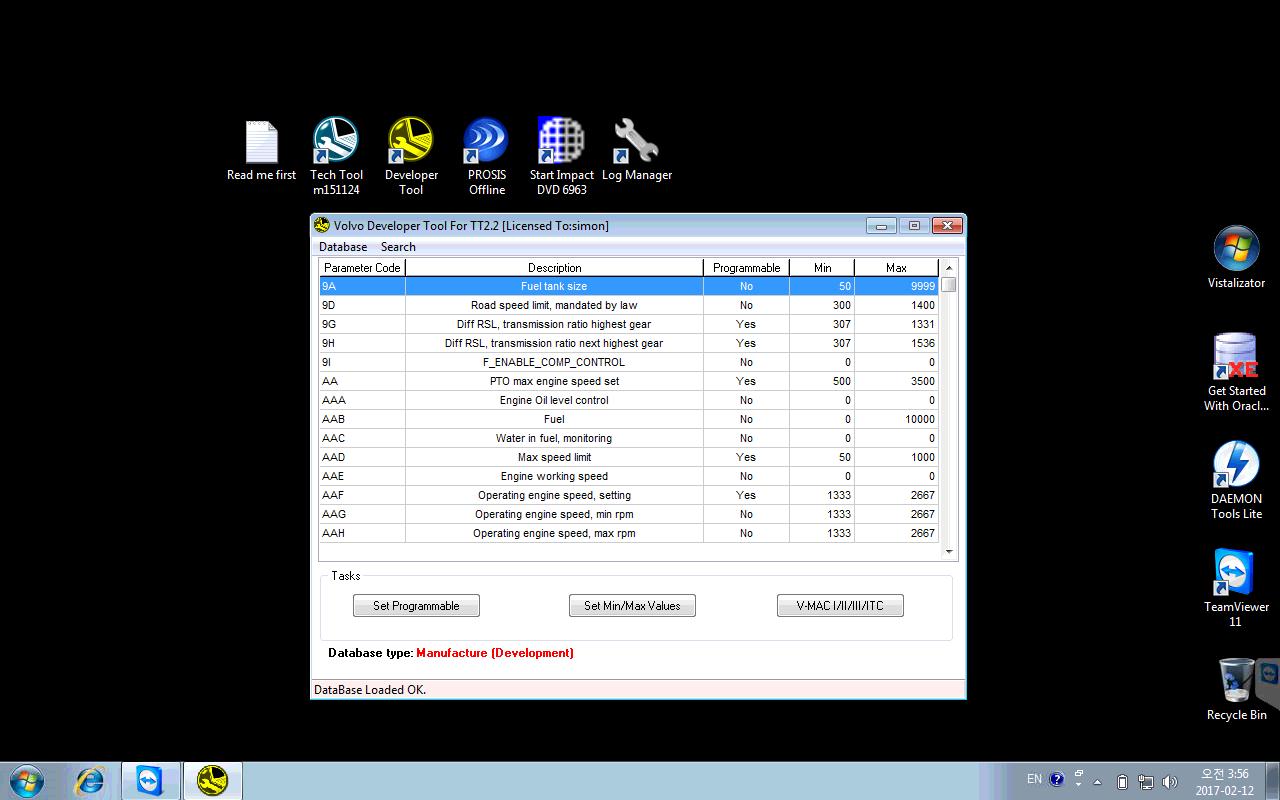The image size is (1280, 800).
Task: Click the help icon in system tray
Action: (1057, 779)
